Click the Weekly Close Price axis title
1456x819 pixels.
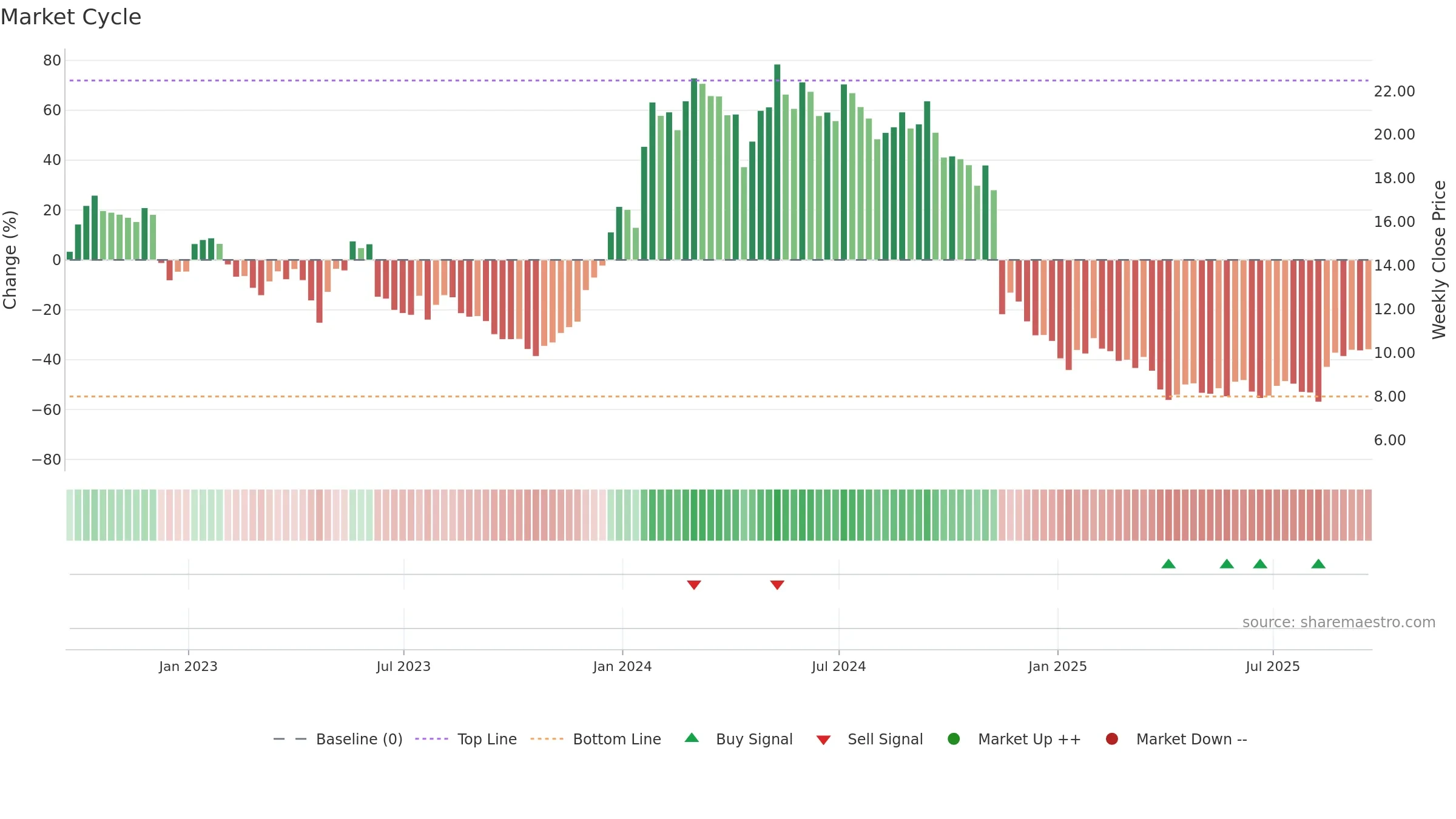click(1439, 260)
